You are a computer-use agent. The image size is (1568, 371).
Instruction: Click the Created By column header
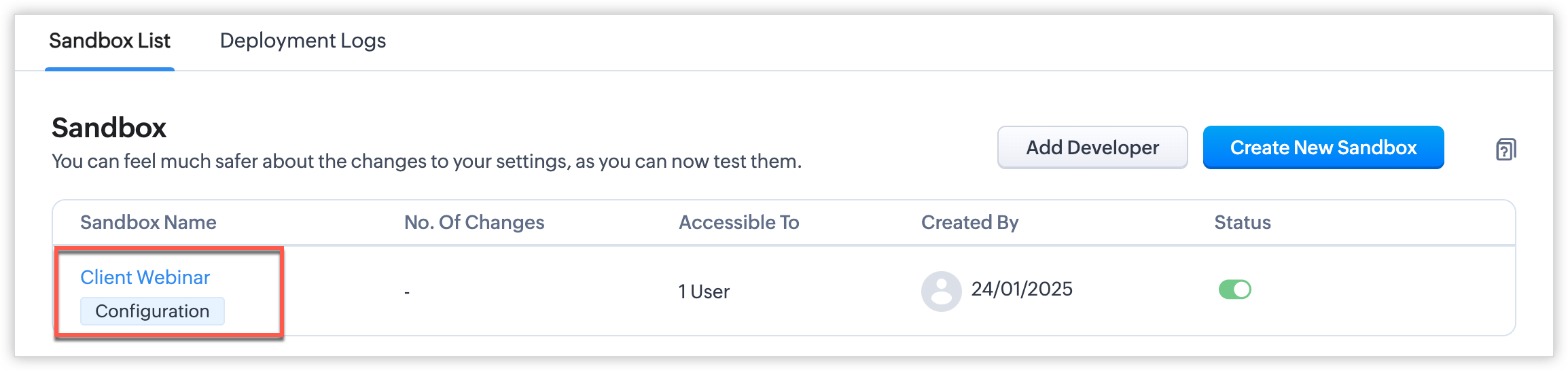(969, 222)
